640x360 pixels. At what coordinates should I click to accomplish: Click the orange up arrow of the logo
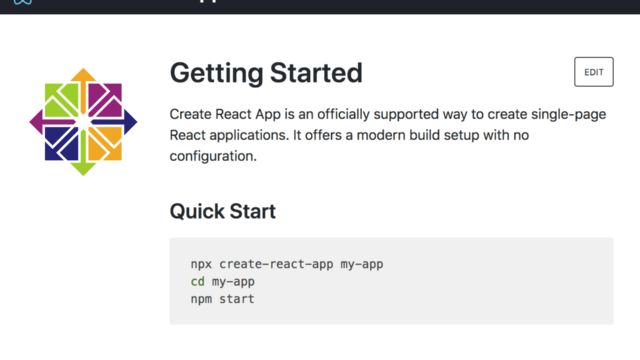83,88
